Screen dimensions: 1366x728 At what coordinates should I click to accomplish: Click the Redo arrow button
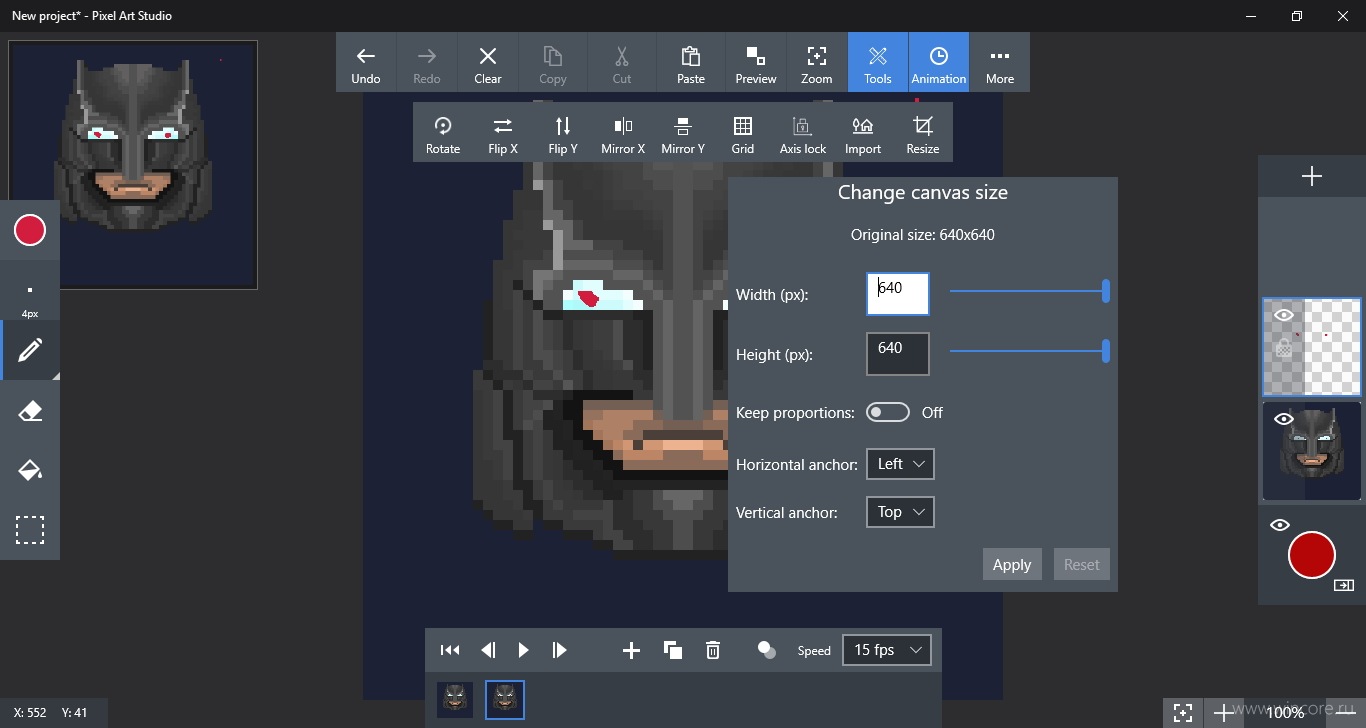pos(427,63)
